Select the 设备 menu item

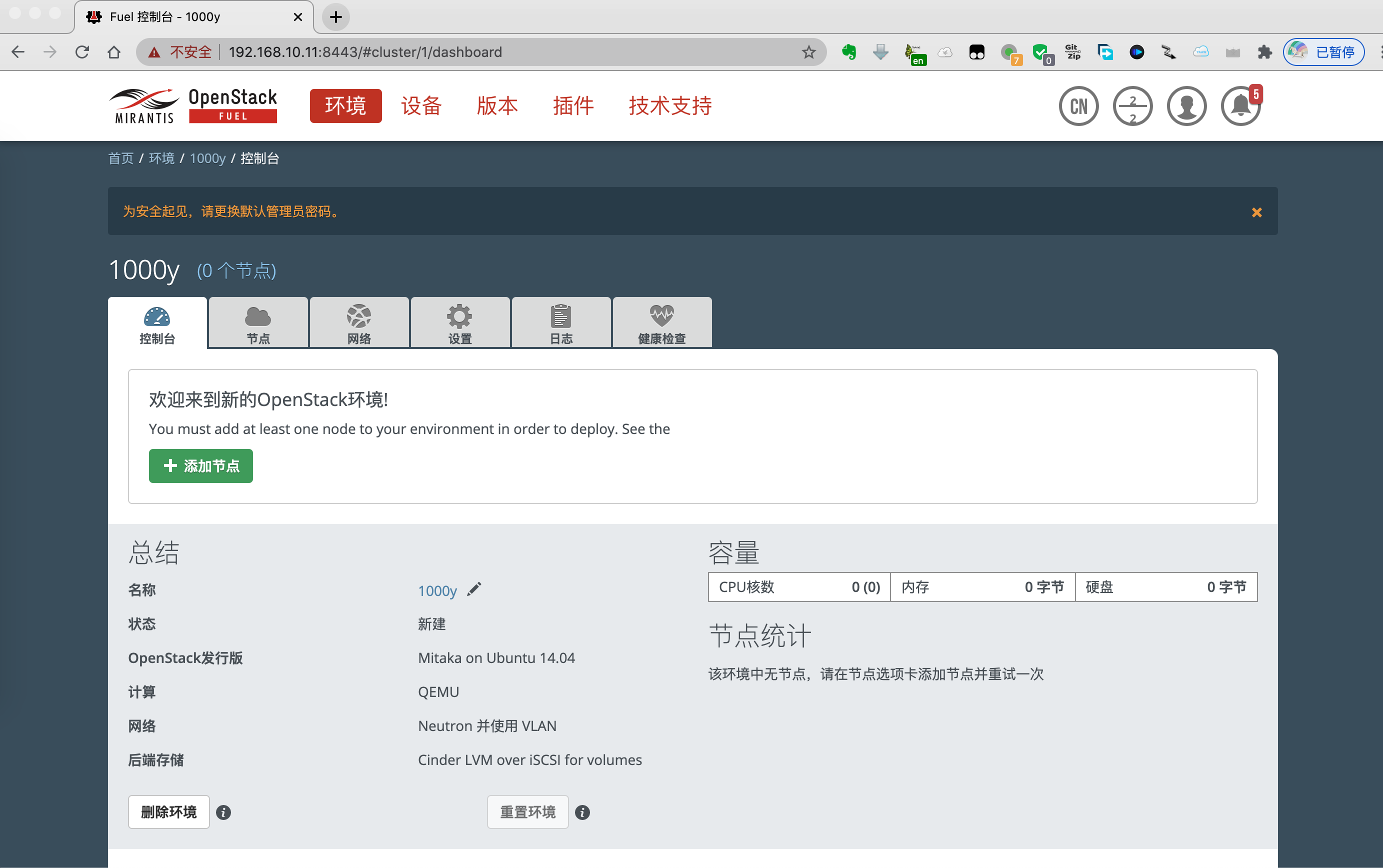pyautogui.click(x=421, y=106)
